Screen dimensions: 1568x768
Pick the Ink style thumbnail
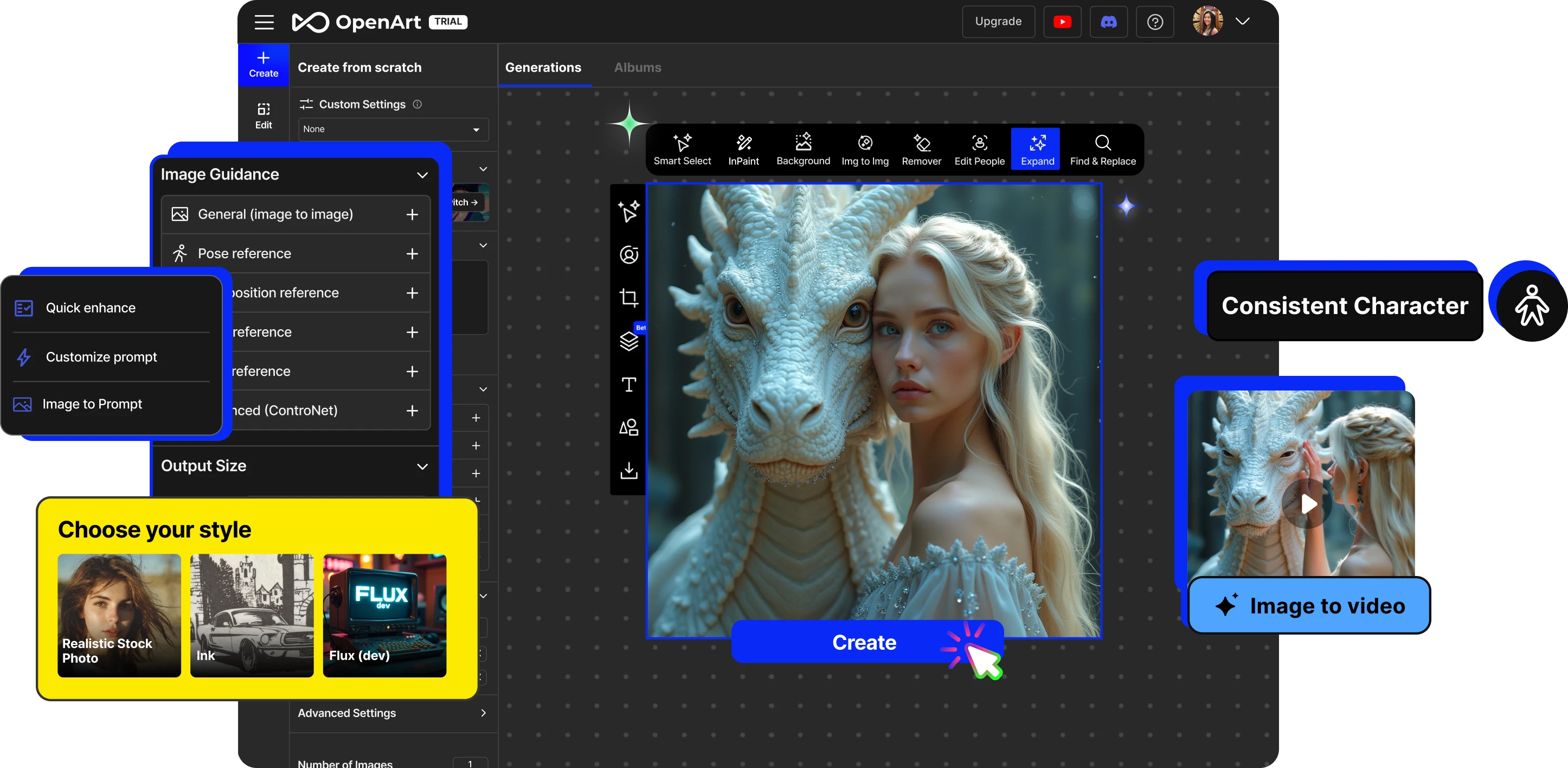click(x=252, y=615)
